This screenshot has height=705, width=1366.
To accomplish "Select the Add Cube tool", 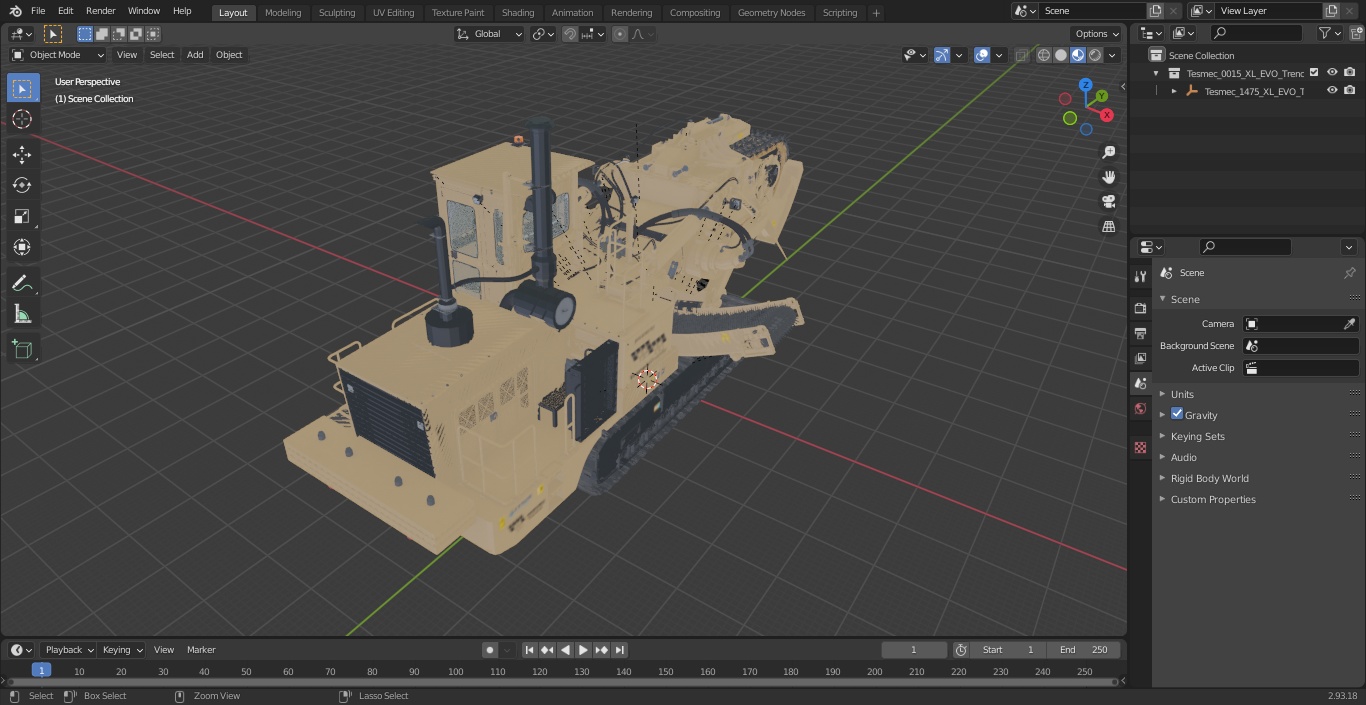I will tap(22, 349).
